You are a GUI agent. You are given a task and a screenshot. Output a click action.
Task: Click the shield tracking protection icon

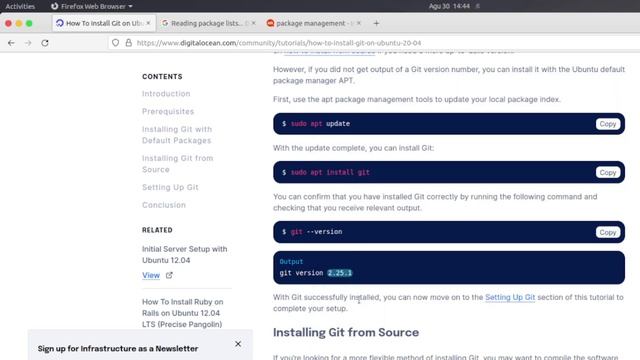116,43
